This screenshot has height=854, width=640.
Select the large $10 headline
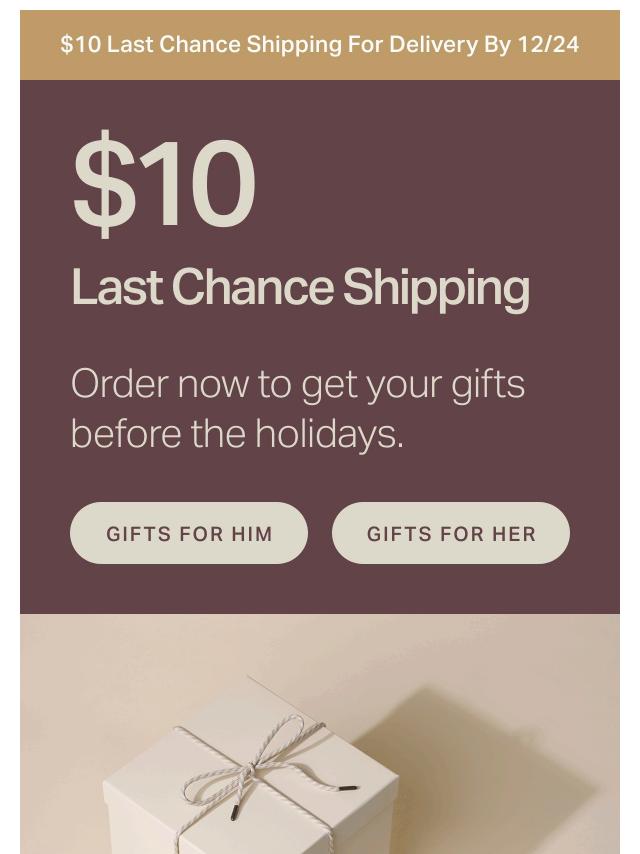[164, 184]
